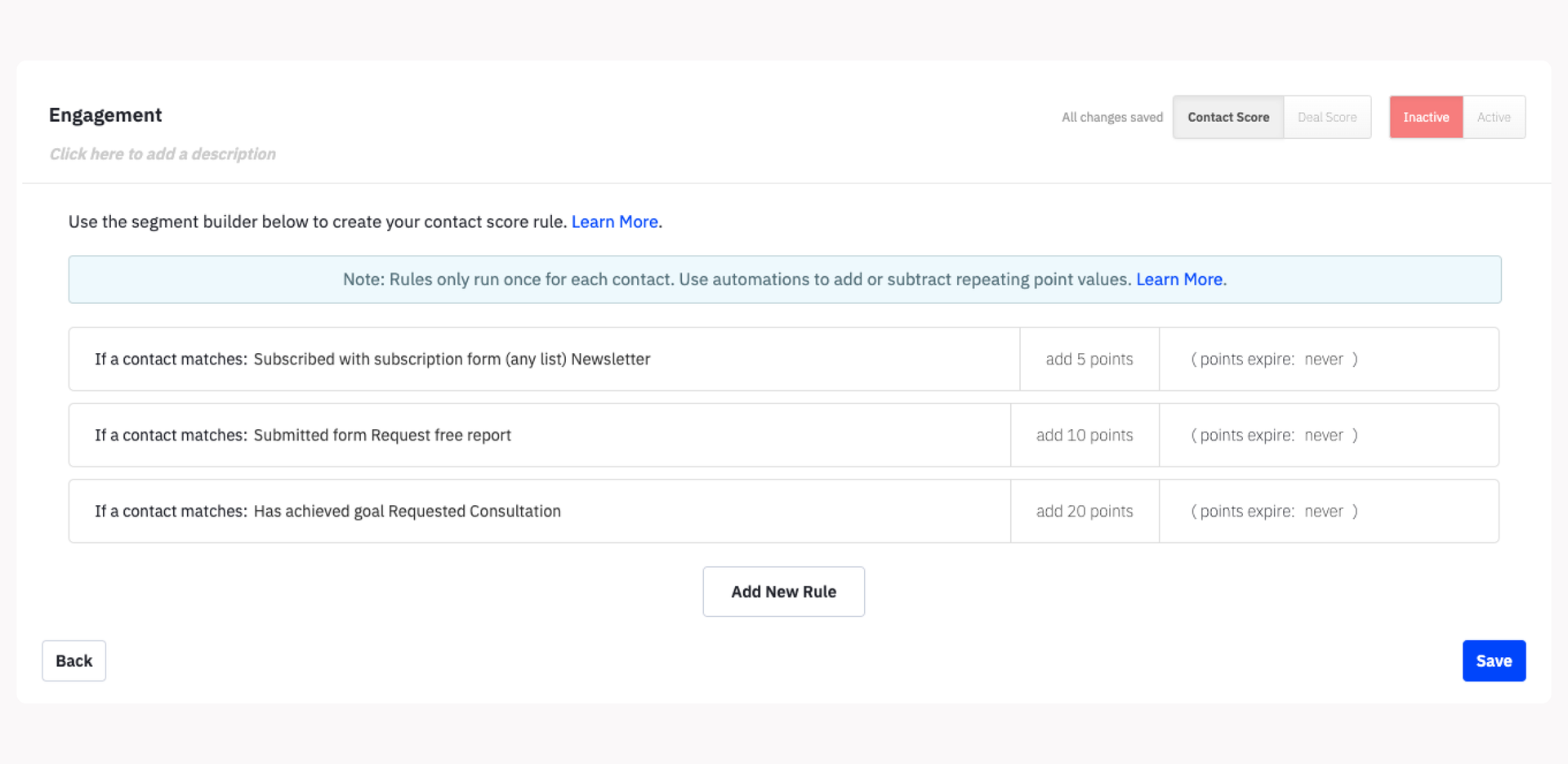
Task: Save the Engagement contact score
Action: tap(1494, 660)
